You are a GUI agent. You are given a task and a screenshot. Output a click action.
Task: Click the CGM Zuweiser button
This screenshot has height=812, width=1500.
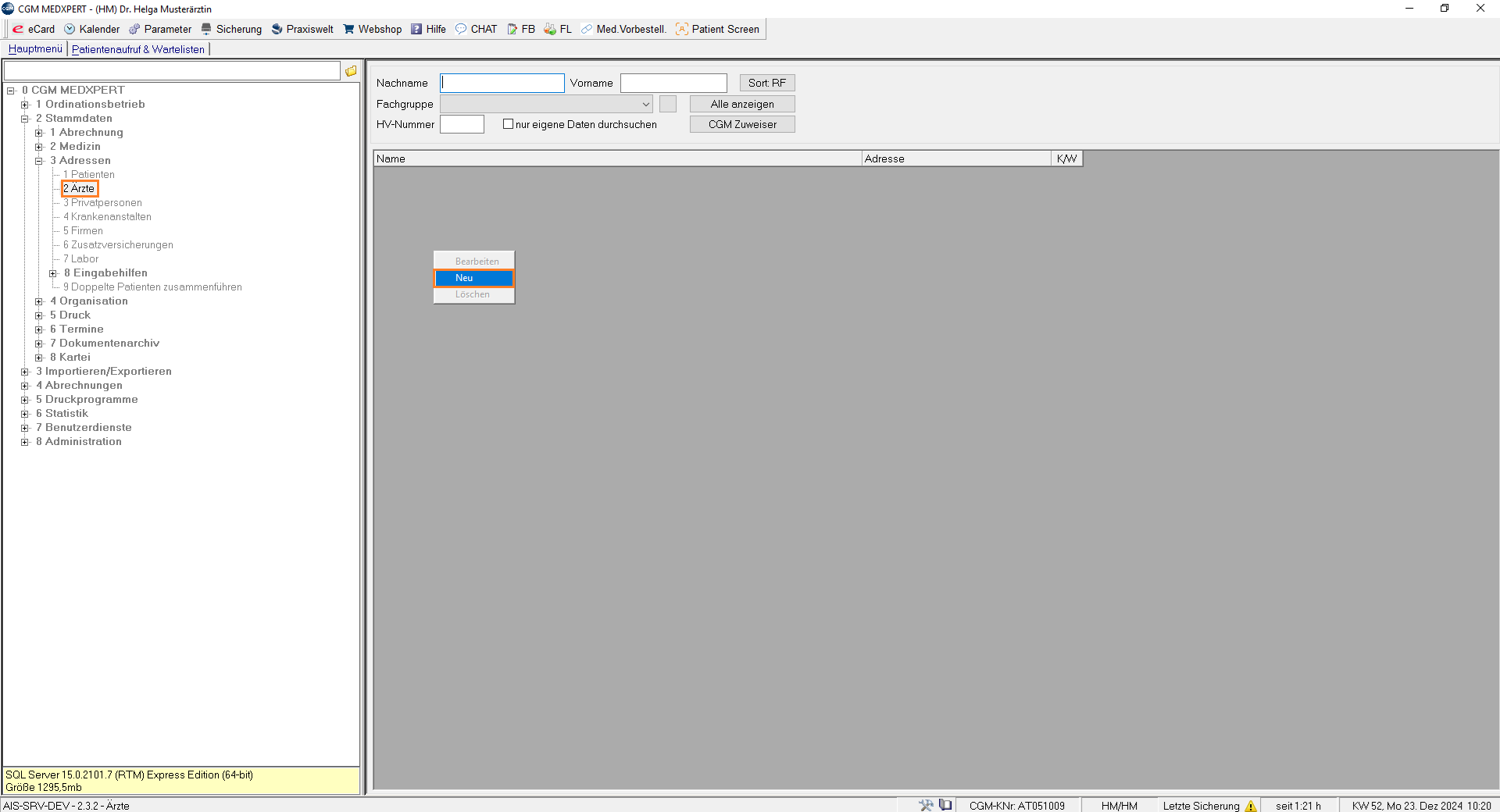(742, 124)
